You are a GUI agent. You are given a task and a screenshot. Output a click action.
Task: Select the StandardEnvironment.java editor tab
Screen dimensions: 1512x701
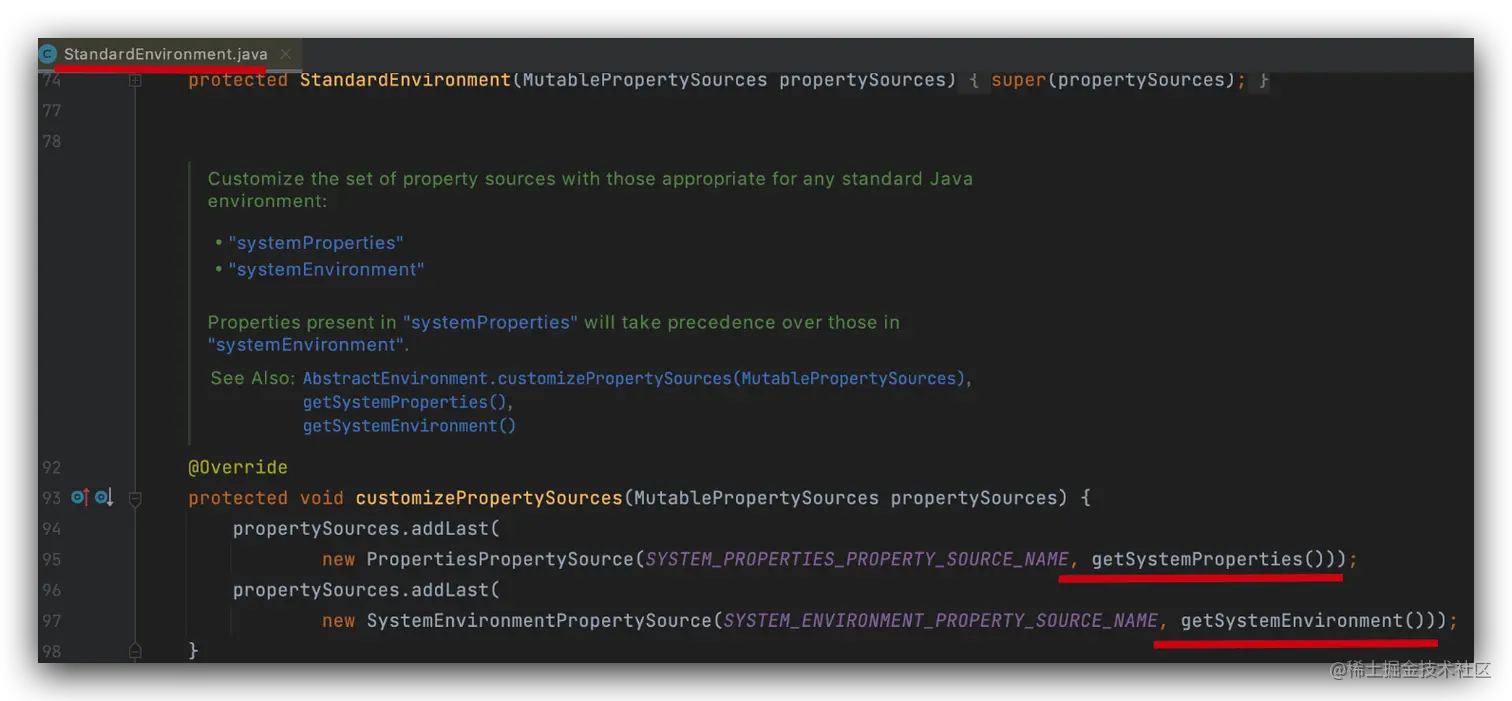pyautogui.click(x=168, y=54)
